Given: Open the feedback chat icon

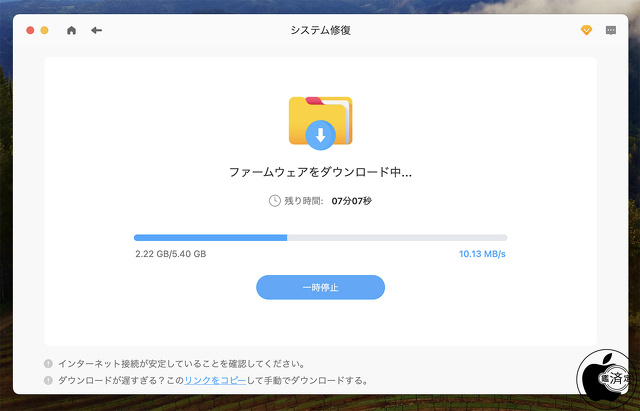Looking at the screenshot, I should click(611, 30).
